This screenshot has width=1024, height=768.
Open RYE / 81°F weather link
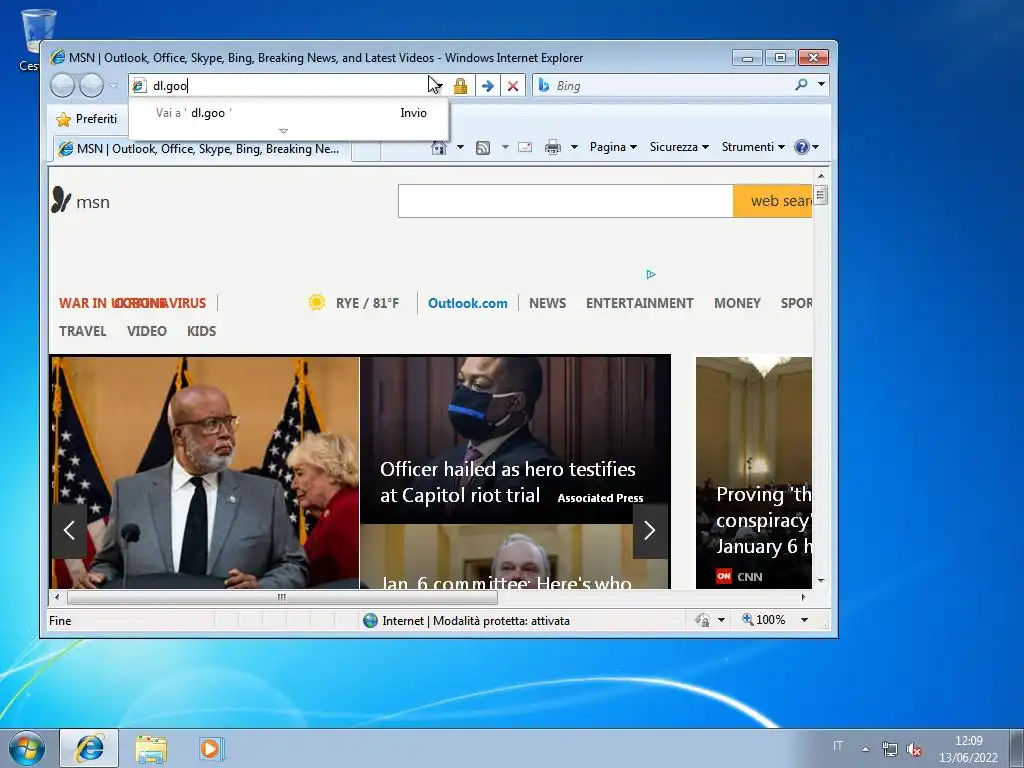click(x=367, y=303)
